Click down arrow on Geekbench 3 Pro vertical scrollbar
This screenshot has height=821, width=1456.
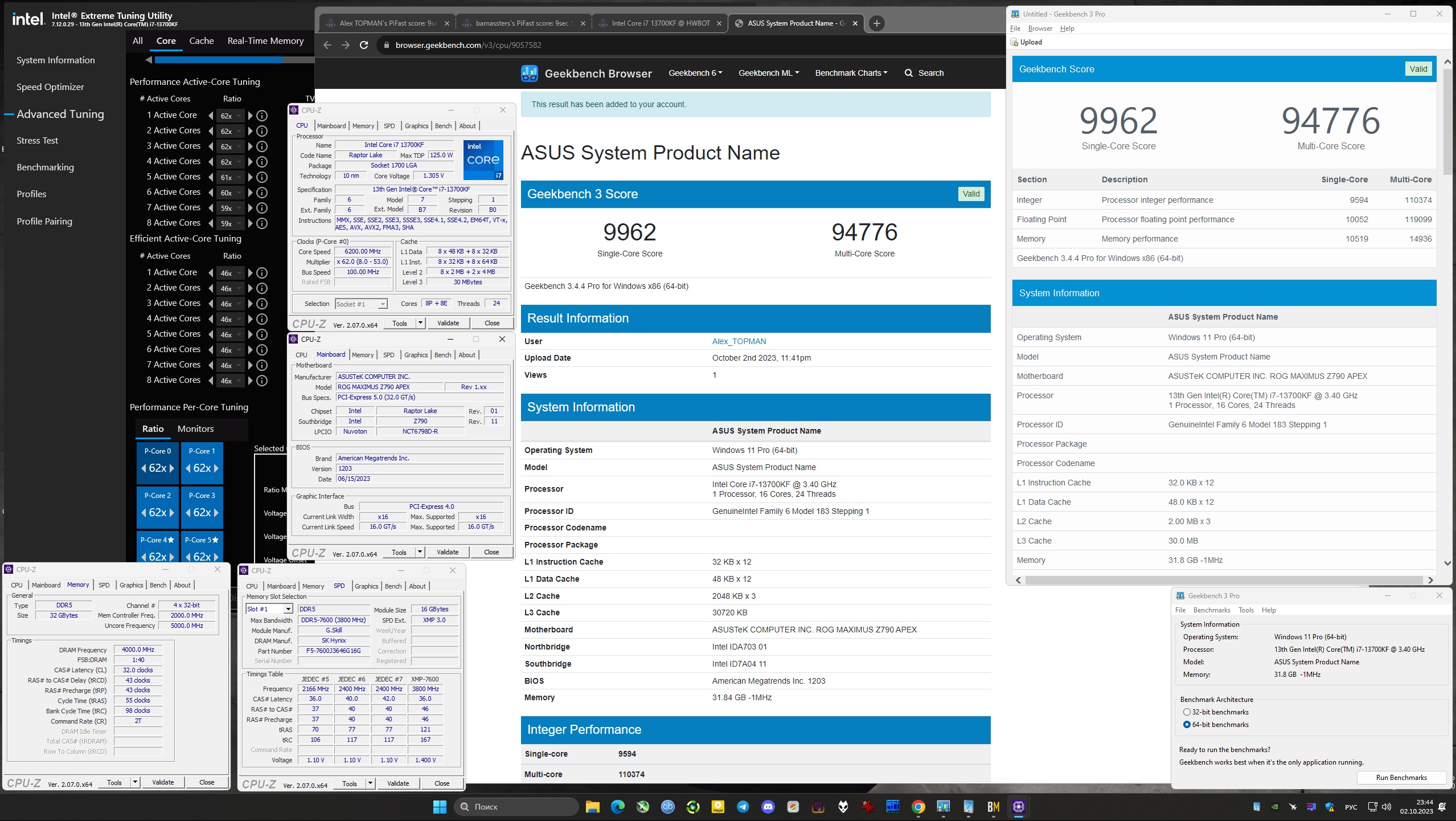1448,563
